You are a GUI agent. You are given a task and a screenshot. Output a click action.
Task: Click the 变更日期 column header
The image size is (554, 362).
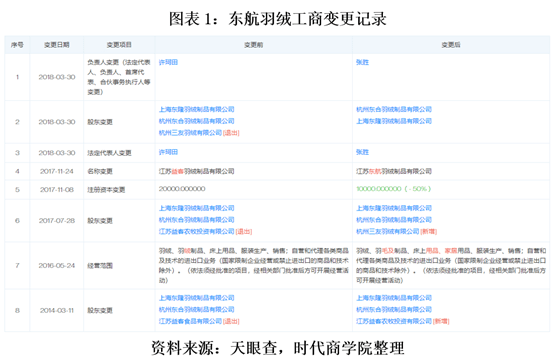57,45
